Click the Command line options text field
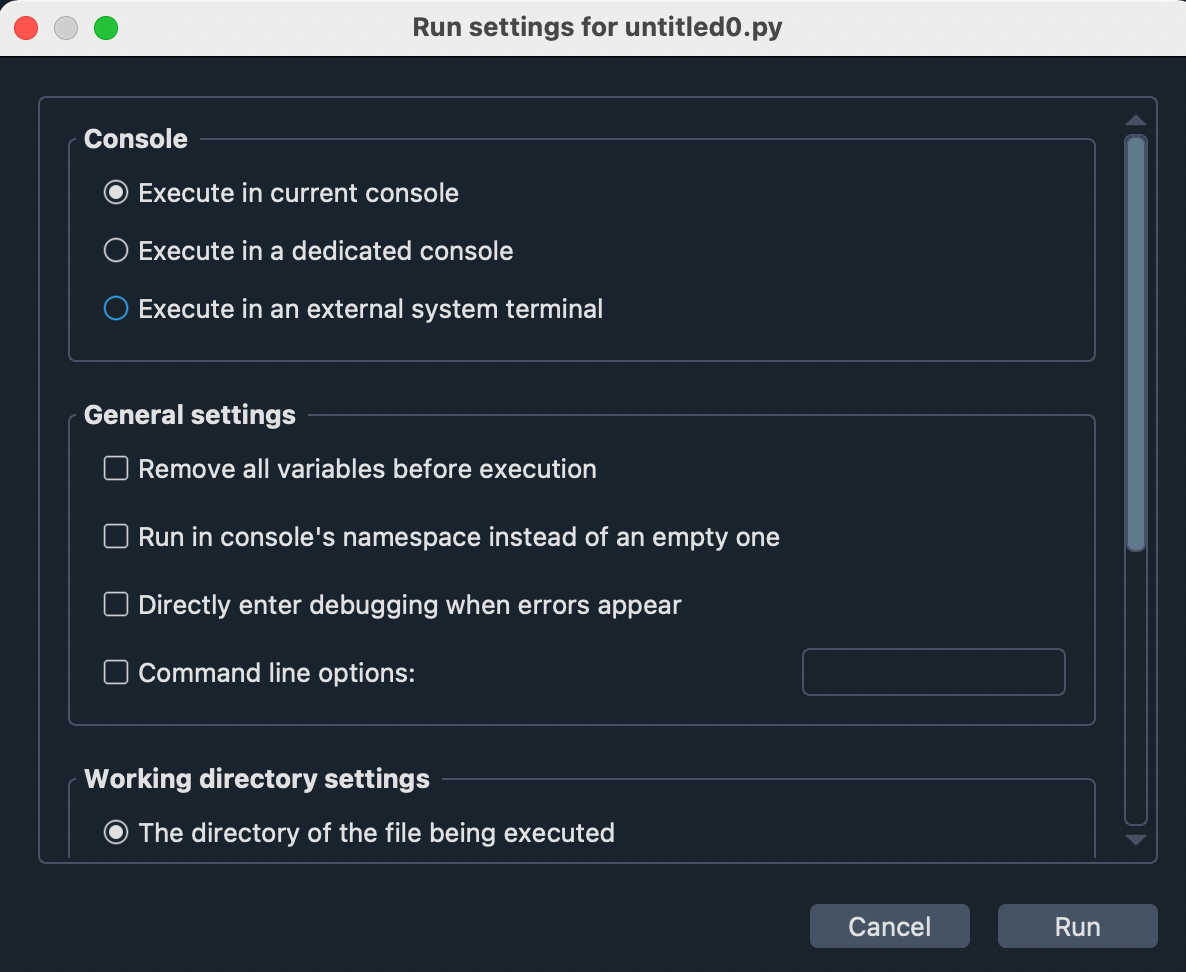1186x972 pixels. click(933, 672)
